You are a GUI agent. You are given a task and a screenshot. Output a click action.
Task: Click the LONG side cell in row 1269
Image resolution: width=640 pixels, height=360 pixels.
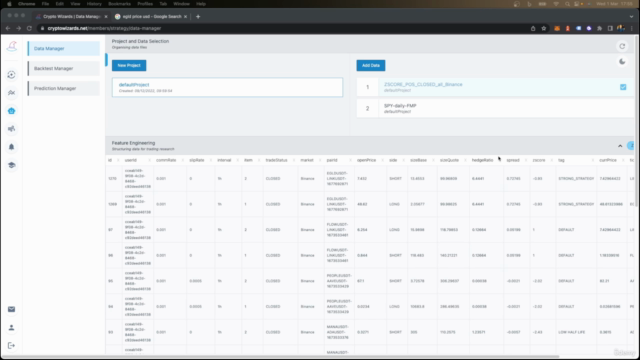[394, 204]
